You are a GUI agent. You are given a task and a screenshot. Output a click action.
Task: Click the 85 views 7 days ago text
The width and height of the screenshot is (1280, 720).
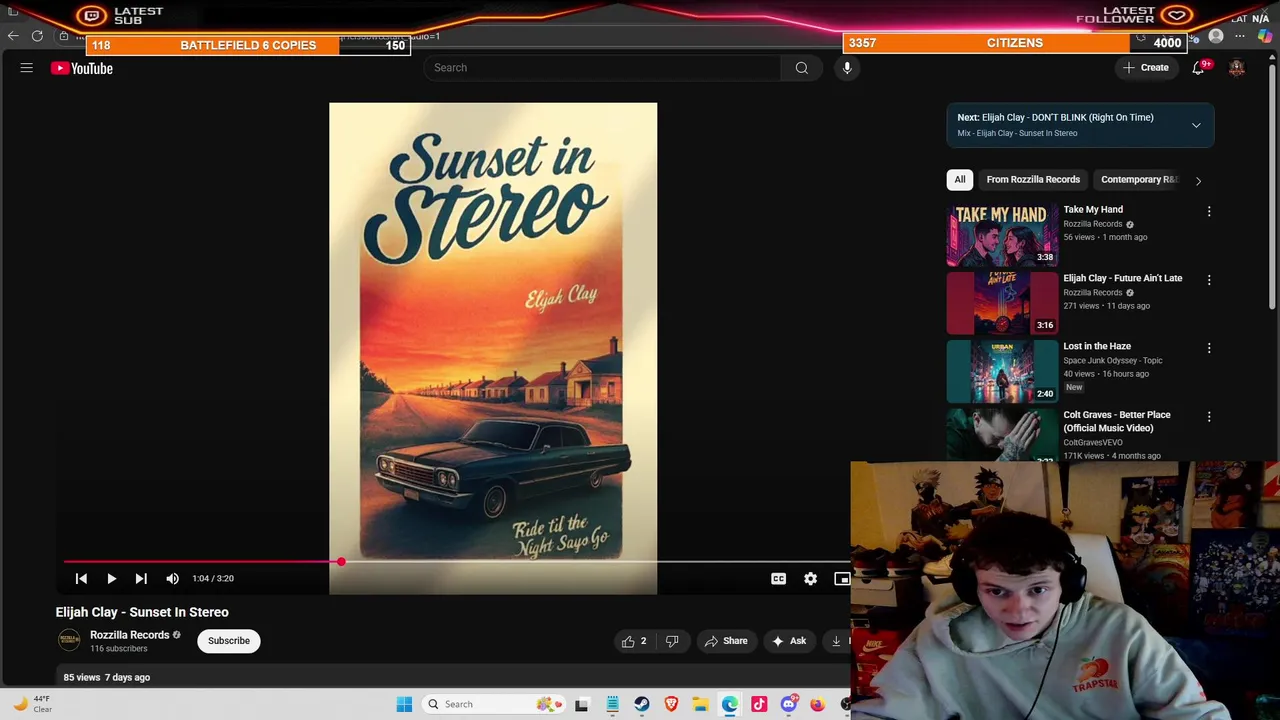pos(107,677)
